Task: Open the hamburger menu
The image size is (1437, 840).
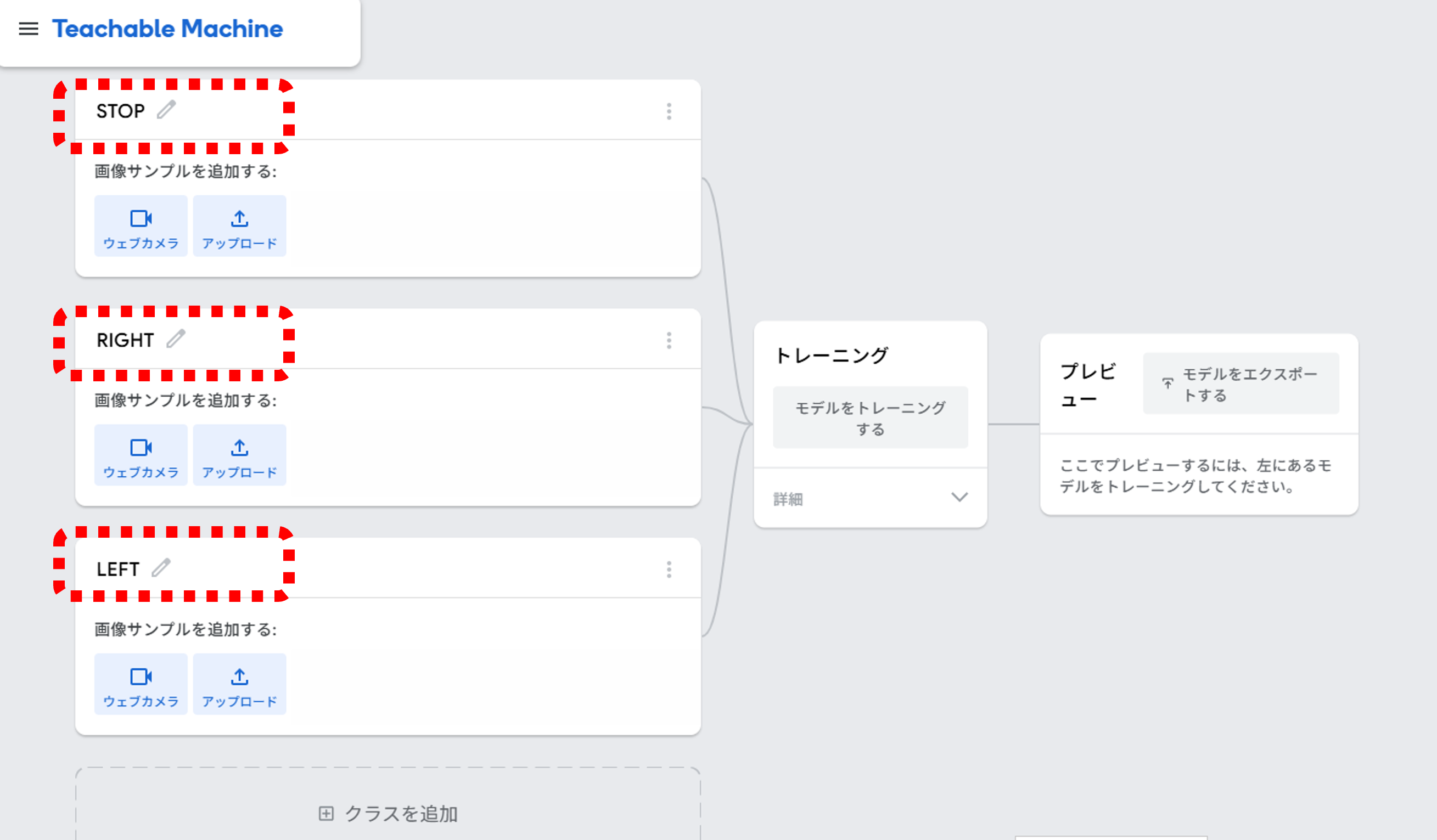Action: (x=29, y=29)
